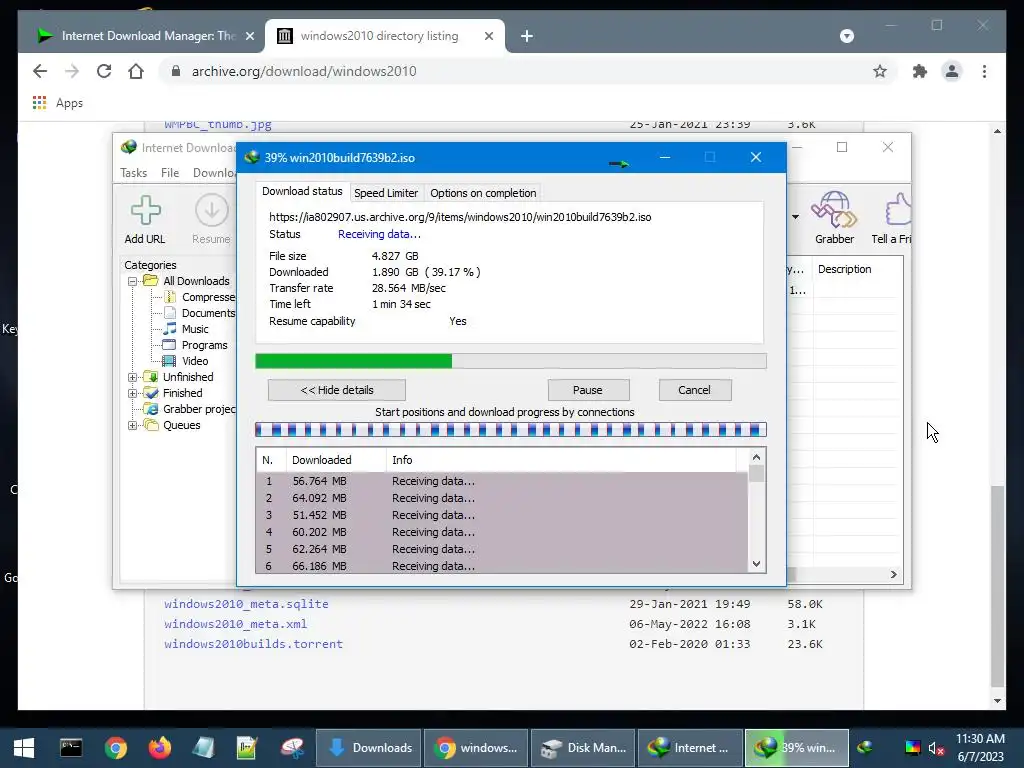Viewport: 1024px width, 768px height.
Task: Click IDM list horizontal scroll right arrow
Action: [x=893, y=575]
